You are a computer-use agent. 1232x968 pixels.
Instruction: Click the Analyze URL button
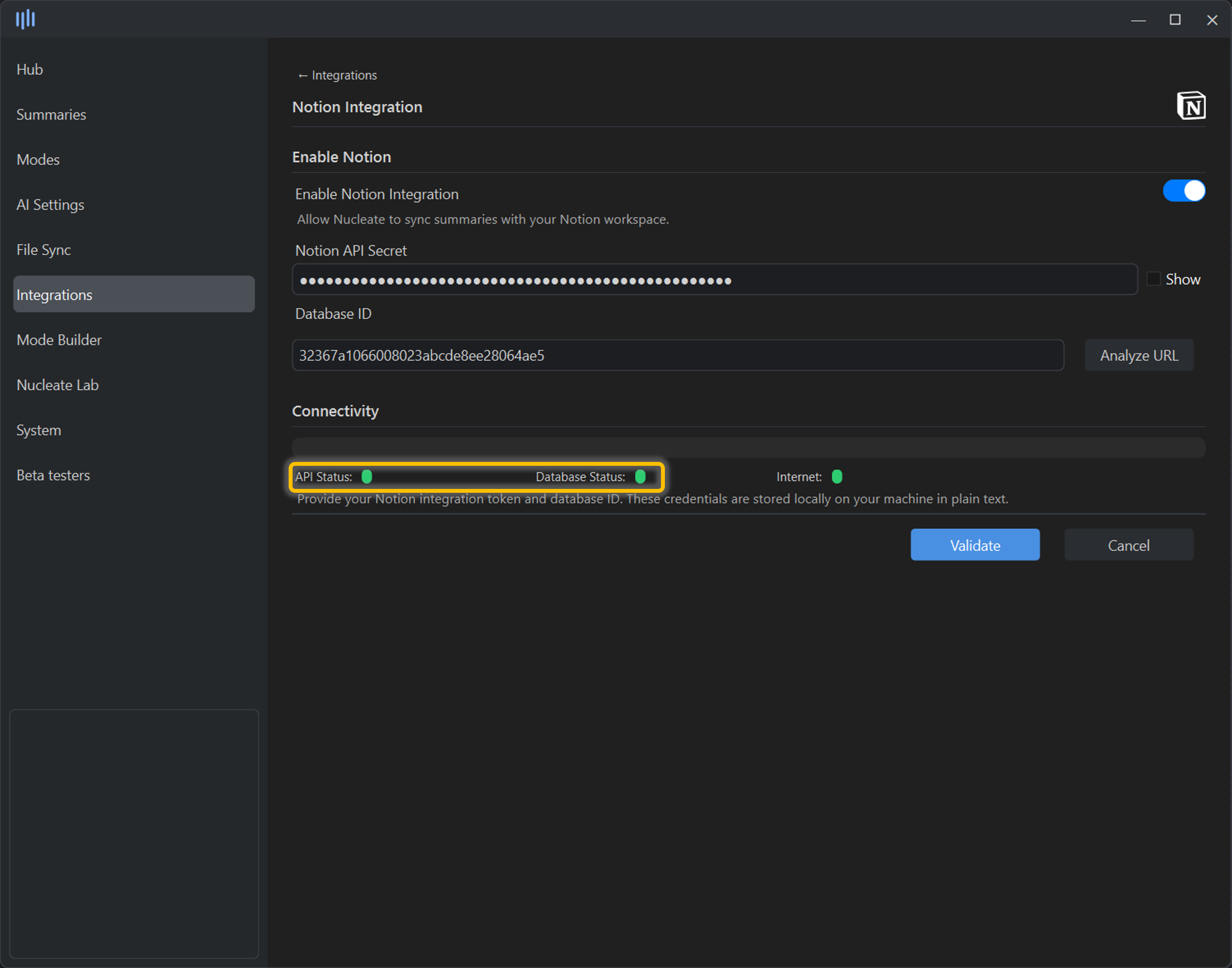point(1139,356)
